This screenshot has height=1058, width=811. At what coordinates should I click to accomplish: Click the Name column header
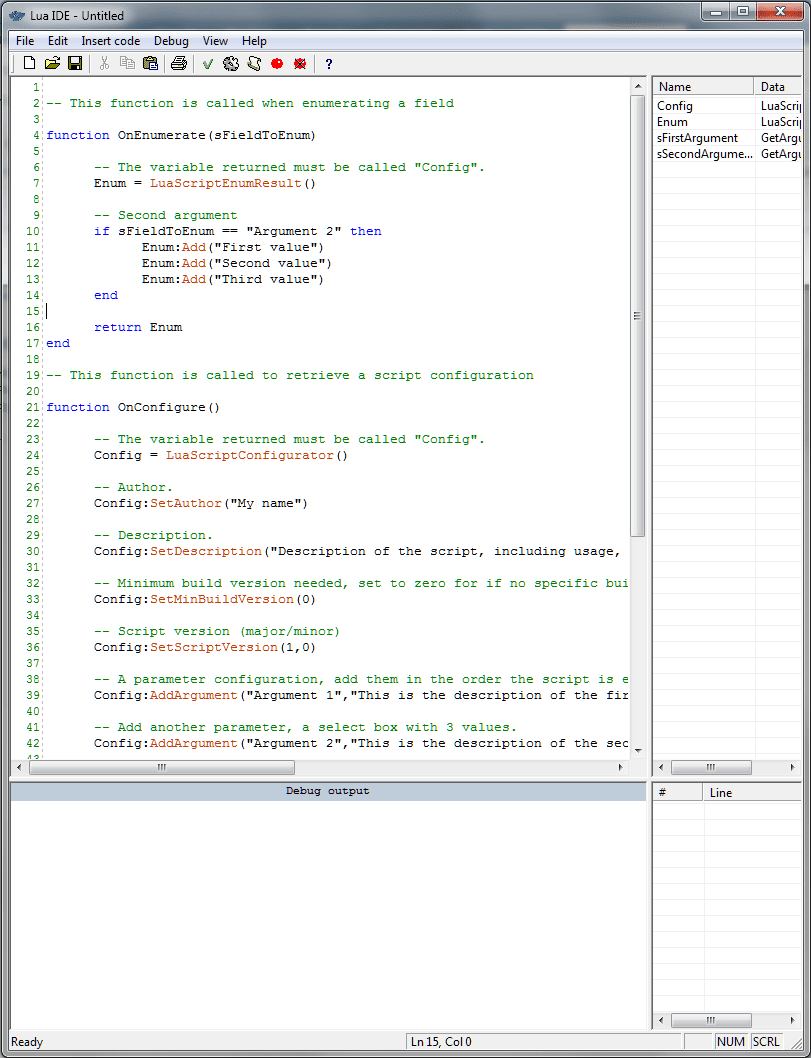702,86
